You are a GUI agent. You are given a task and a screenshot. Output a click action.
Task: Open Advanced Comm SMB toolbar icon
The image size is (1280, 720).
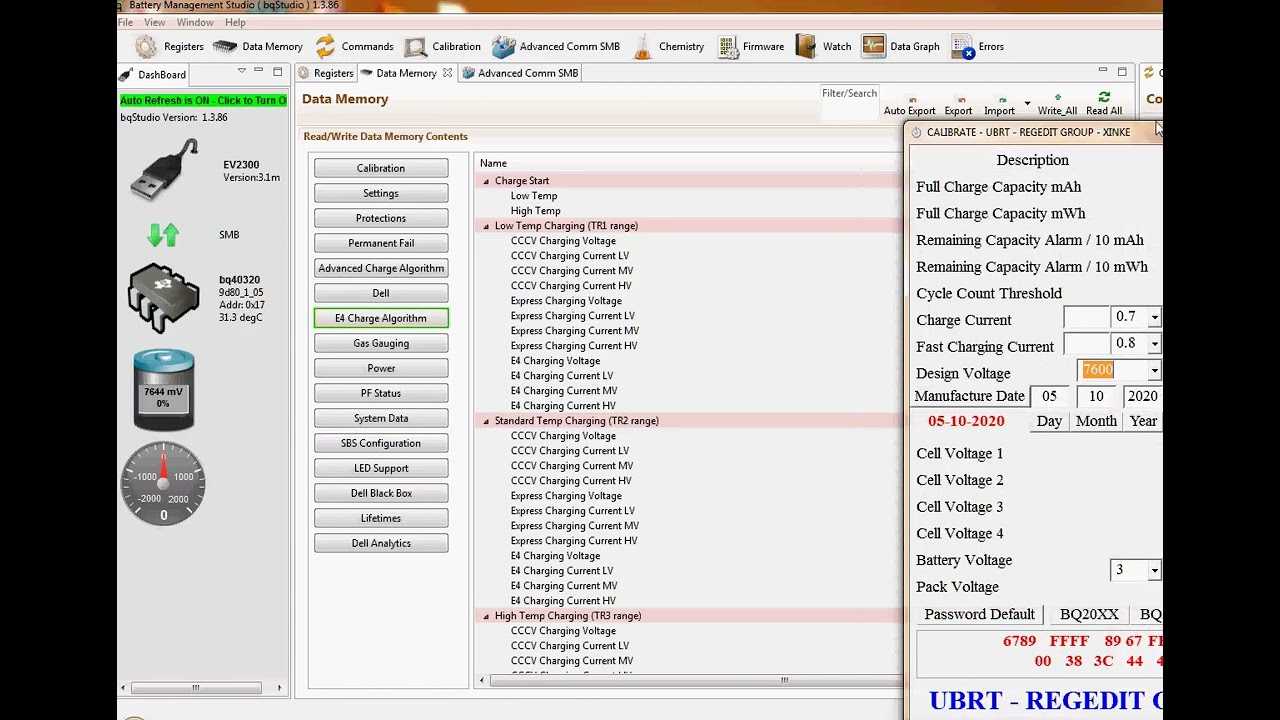(503, 46)
